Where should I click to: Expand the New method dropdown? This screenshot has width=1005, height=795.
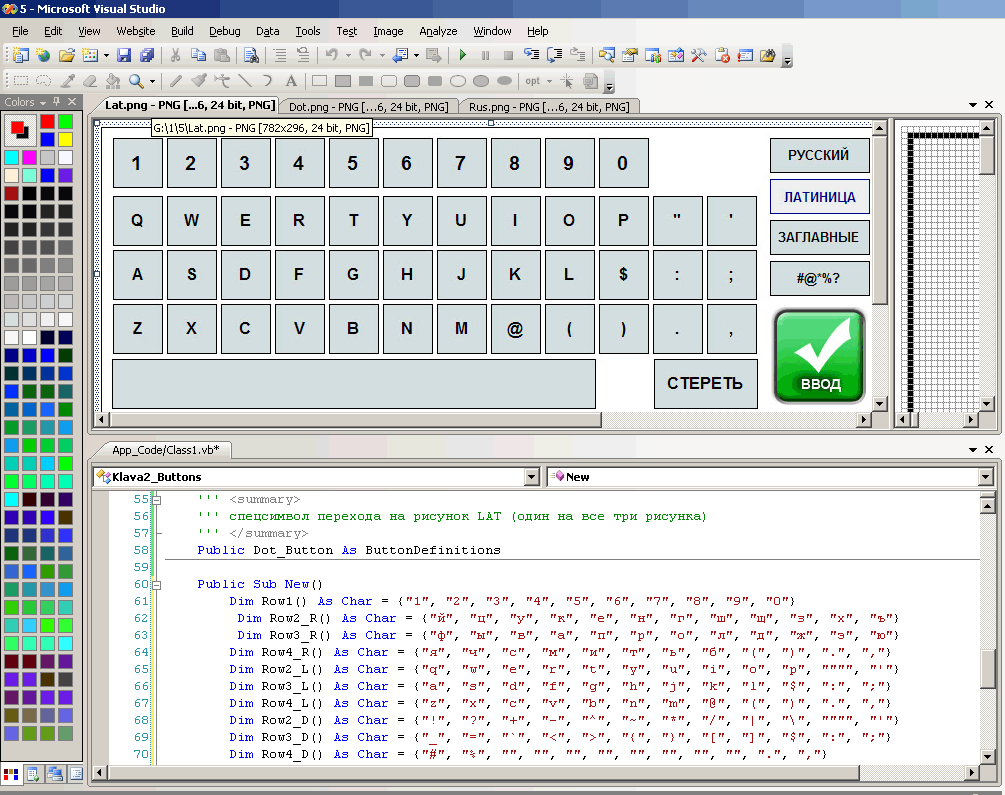[x=985, y=477]
